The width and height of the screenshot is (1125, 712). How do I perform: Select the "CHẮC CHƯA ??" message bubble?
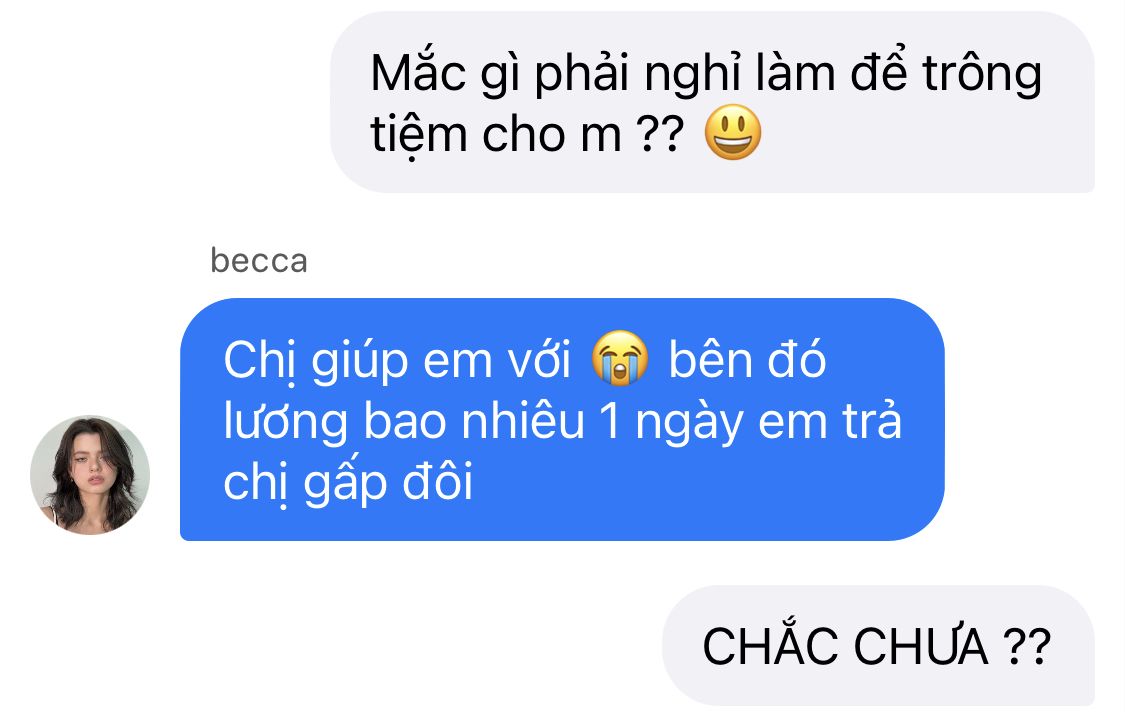(878, 645)
